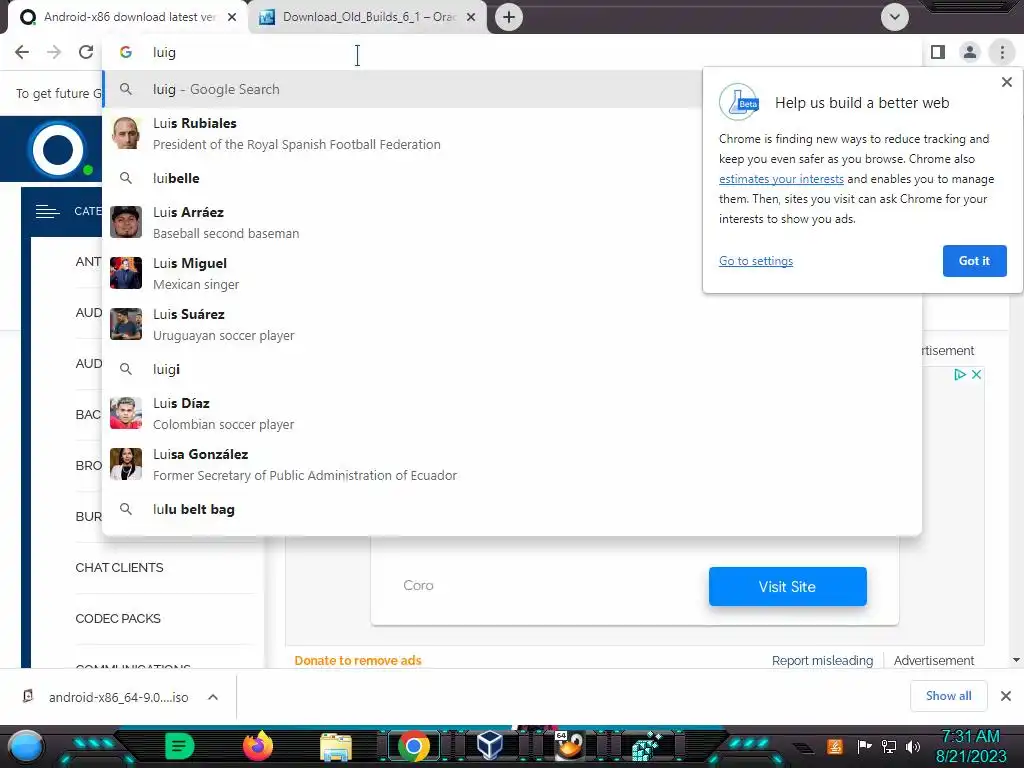1024x768 pixels.
Task: Open Action Center flag tray icon
Action: tap(864, 746)
